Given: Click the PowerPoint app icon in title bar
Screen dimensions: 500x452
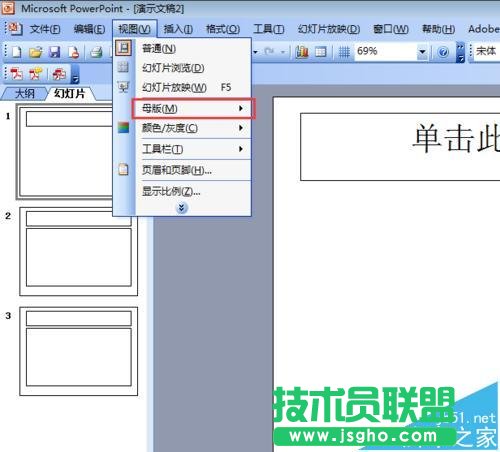Looking at the screenshot, I should pos(7,8).
